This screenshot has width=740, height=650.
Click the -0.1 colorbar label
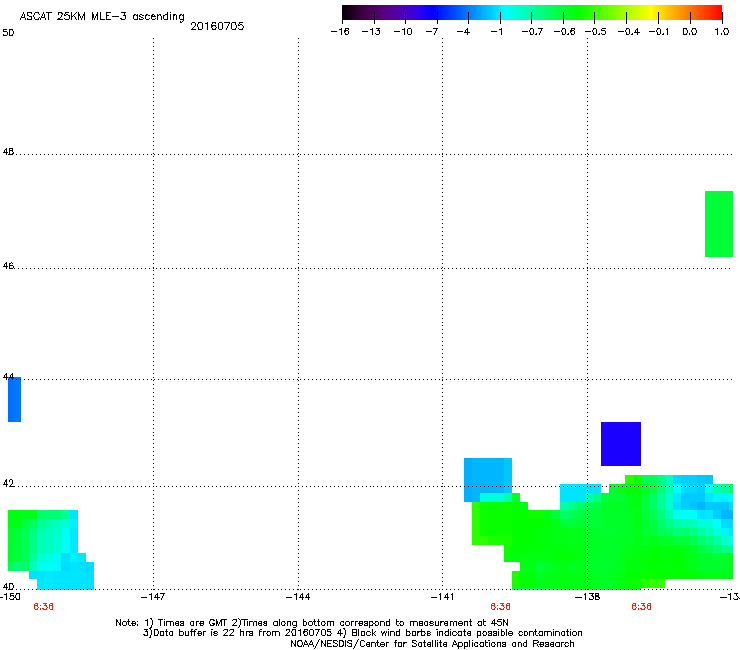pyautogui.click(x=659, y=32)
